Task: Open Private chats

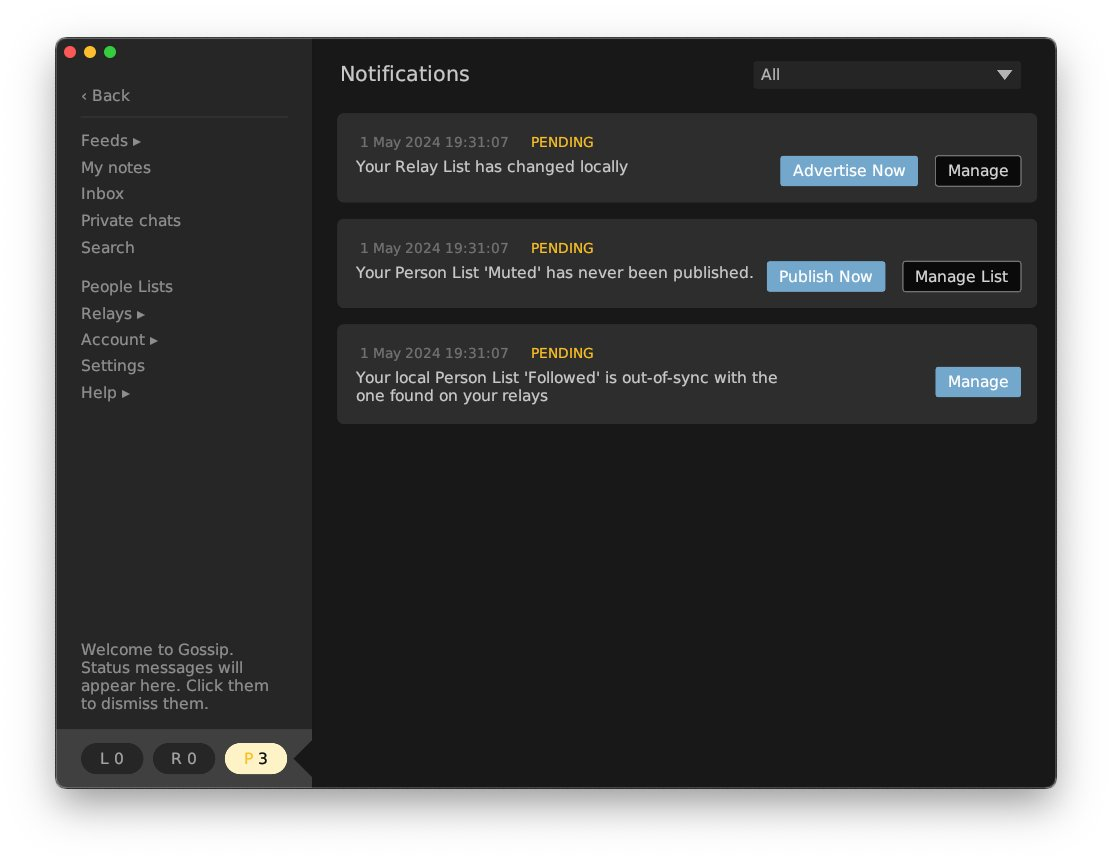Action: 130,221
